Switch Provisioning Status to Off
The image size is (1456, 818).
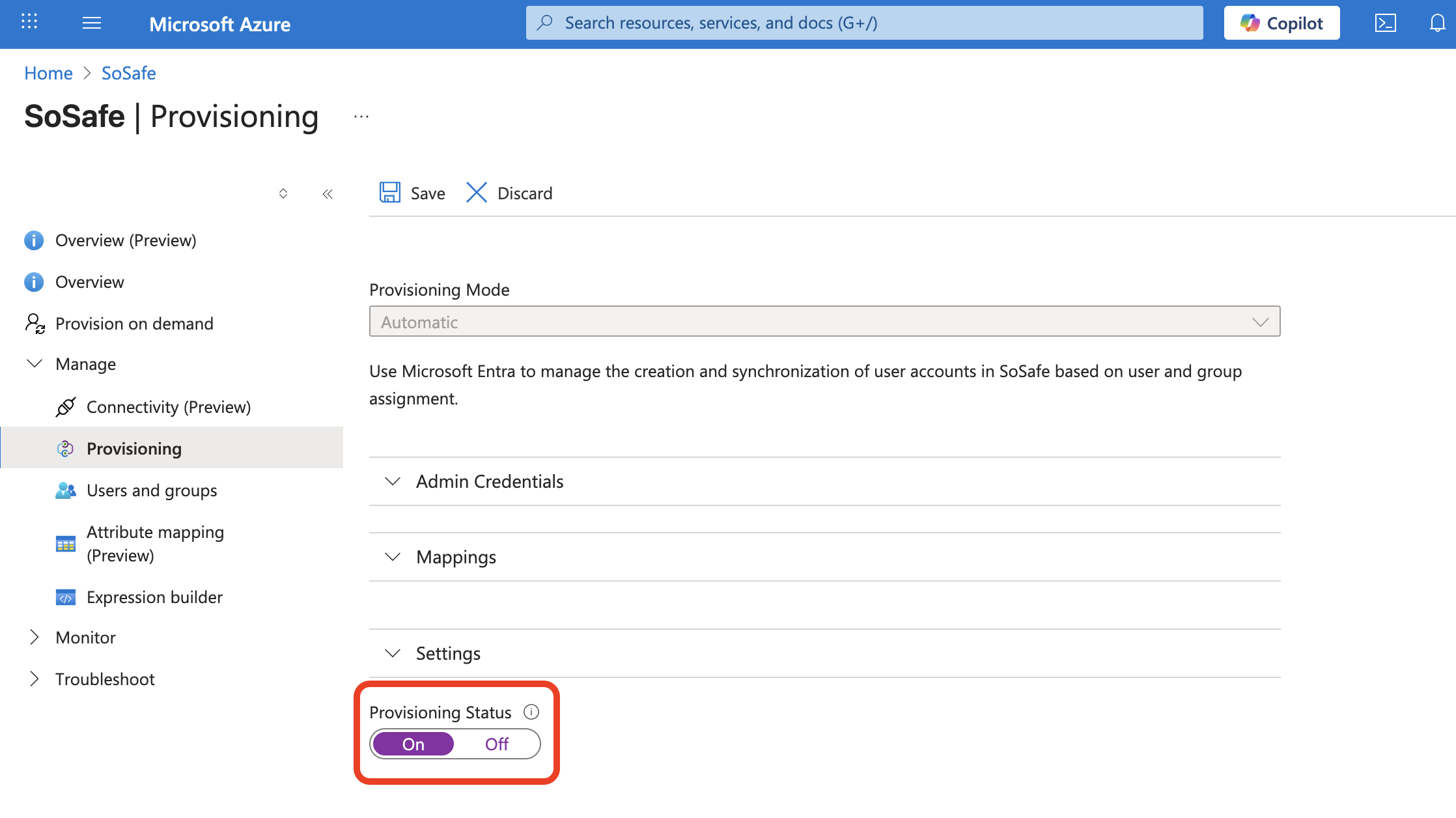(x=497, y=744)
